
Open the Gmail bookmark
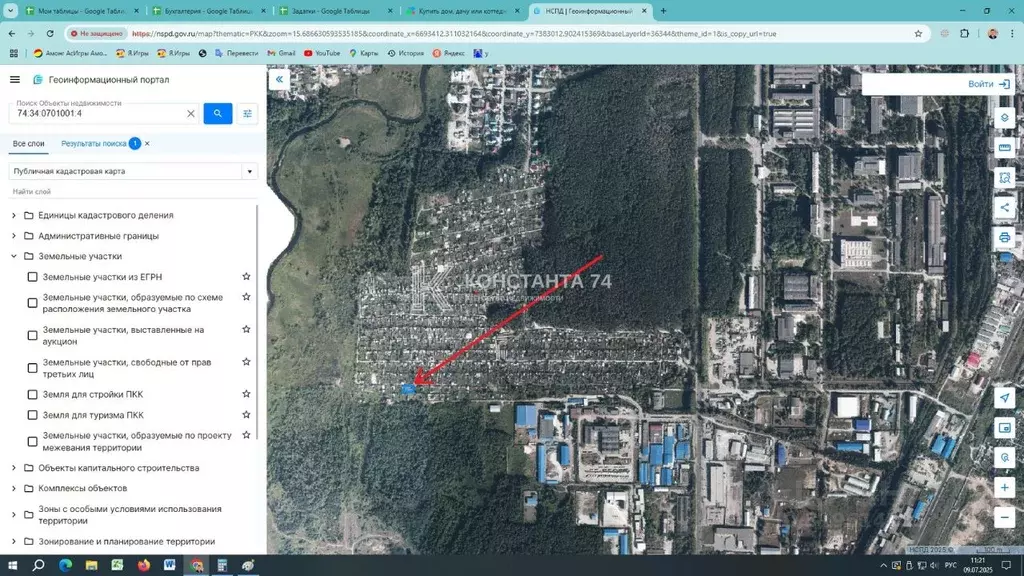(x=281, y=54)
